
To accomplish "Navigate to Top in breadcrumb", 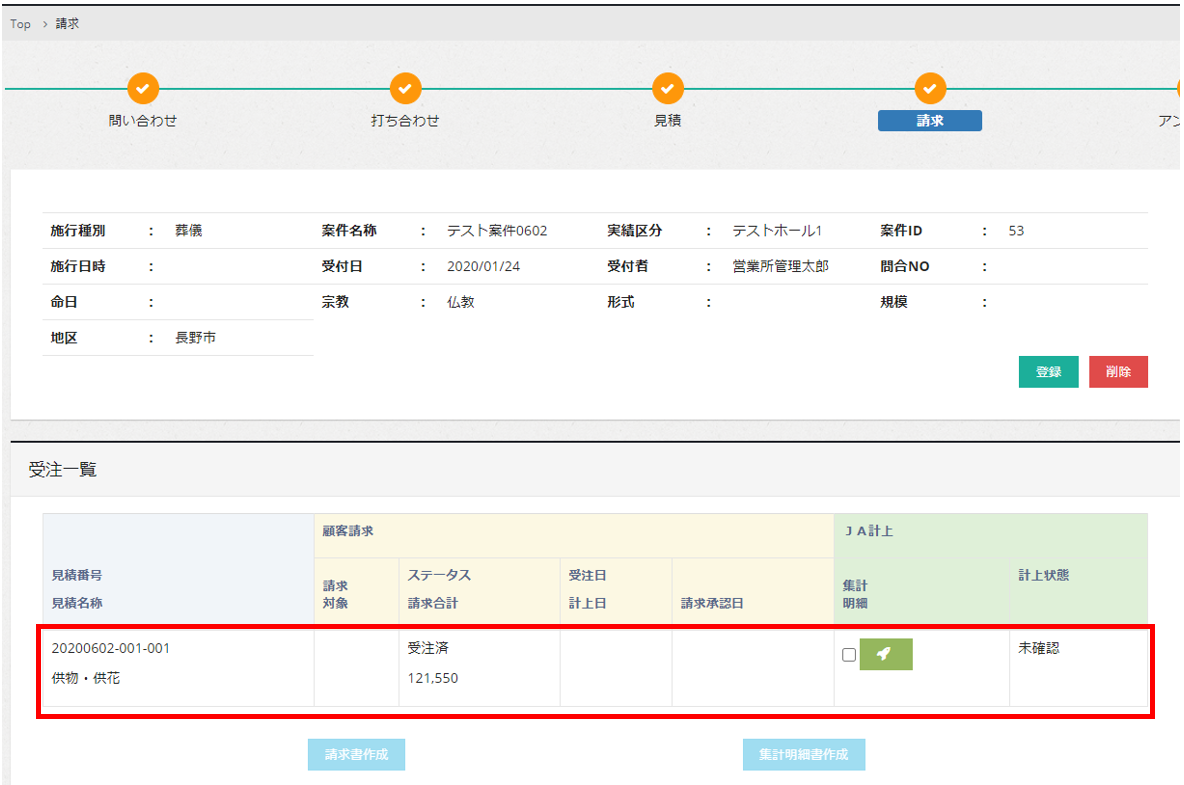I will click(x=20, y=24).
